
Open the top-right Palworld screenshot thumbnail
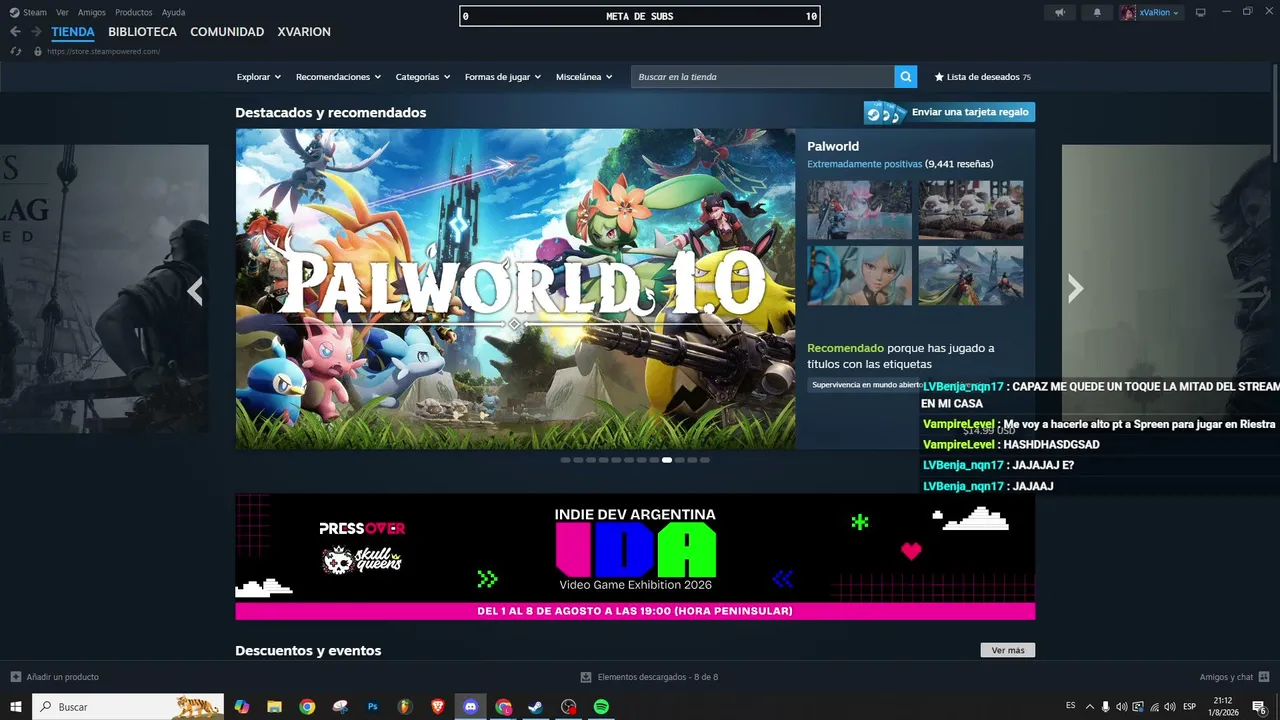coord(971,210)
